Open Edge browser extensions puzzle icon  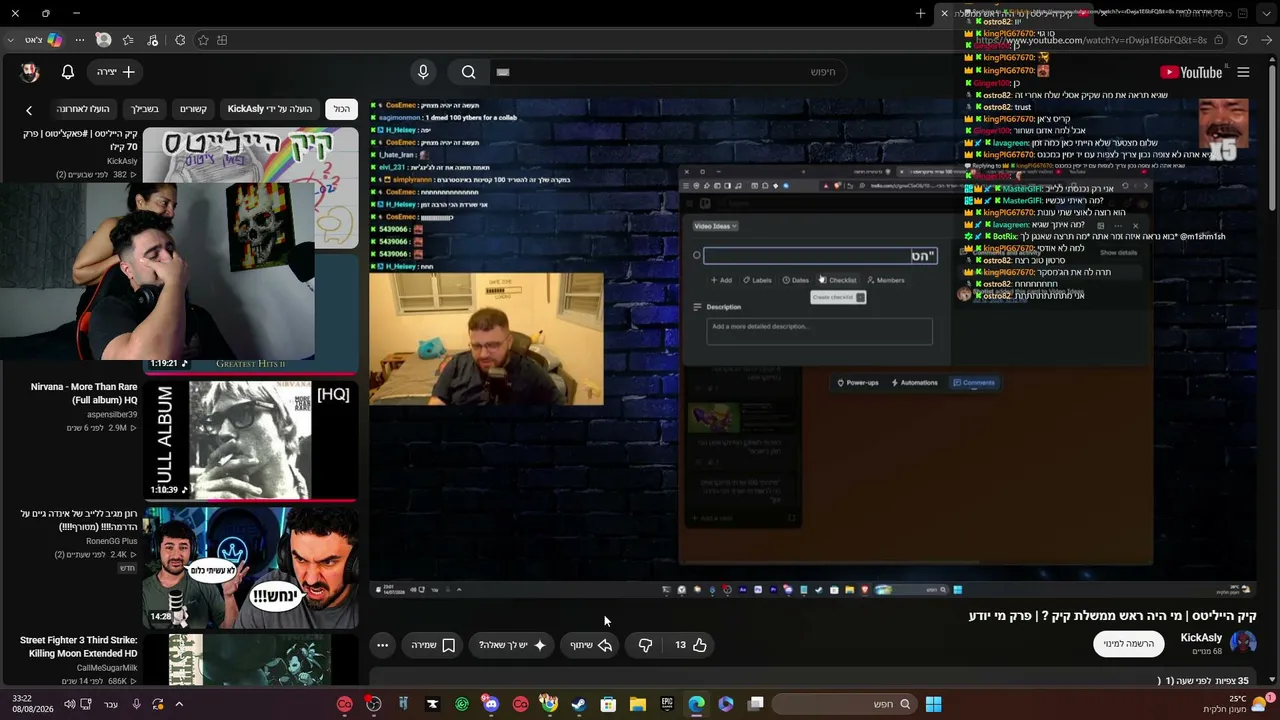pyautogui.click(x=179, y=40)
